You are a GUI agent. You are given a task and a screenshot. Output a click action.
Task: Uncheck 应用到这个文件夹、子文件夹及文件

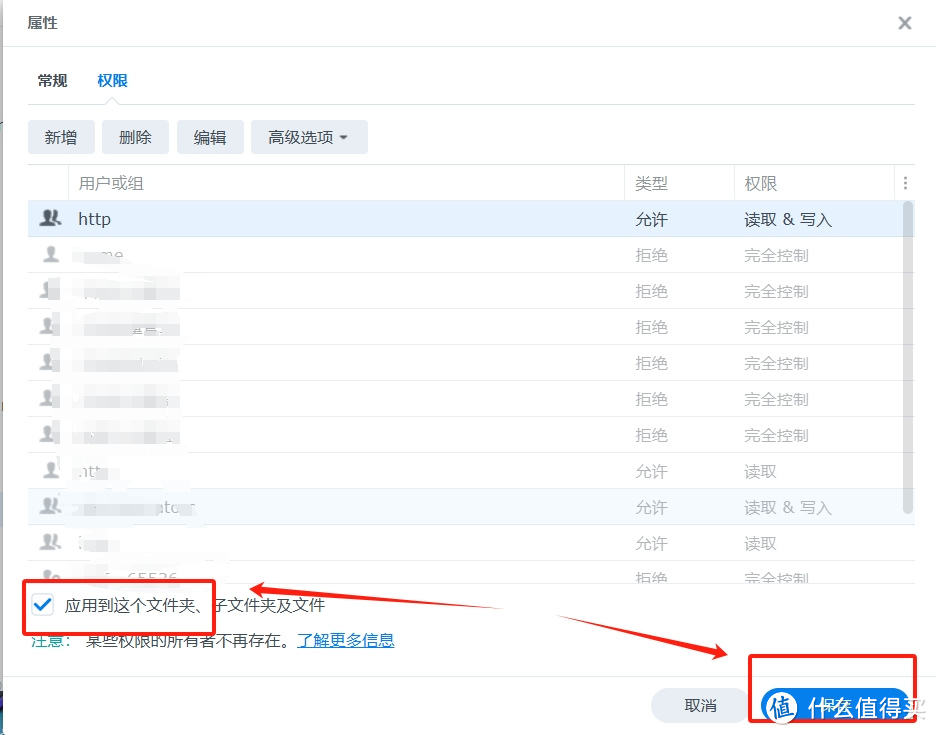tap(41, 605)
